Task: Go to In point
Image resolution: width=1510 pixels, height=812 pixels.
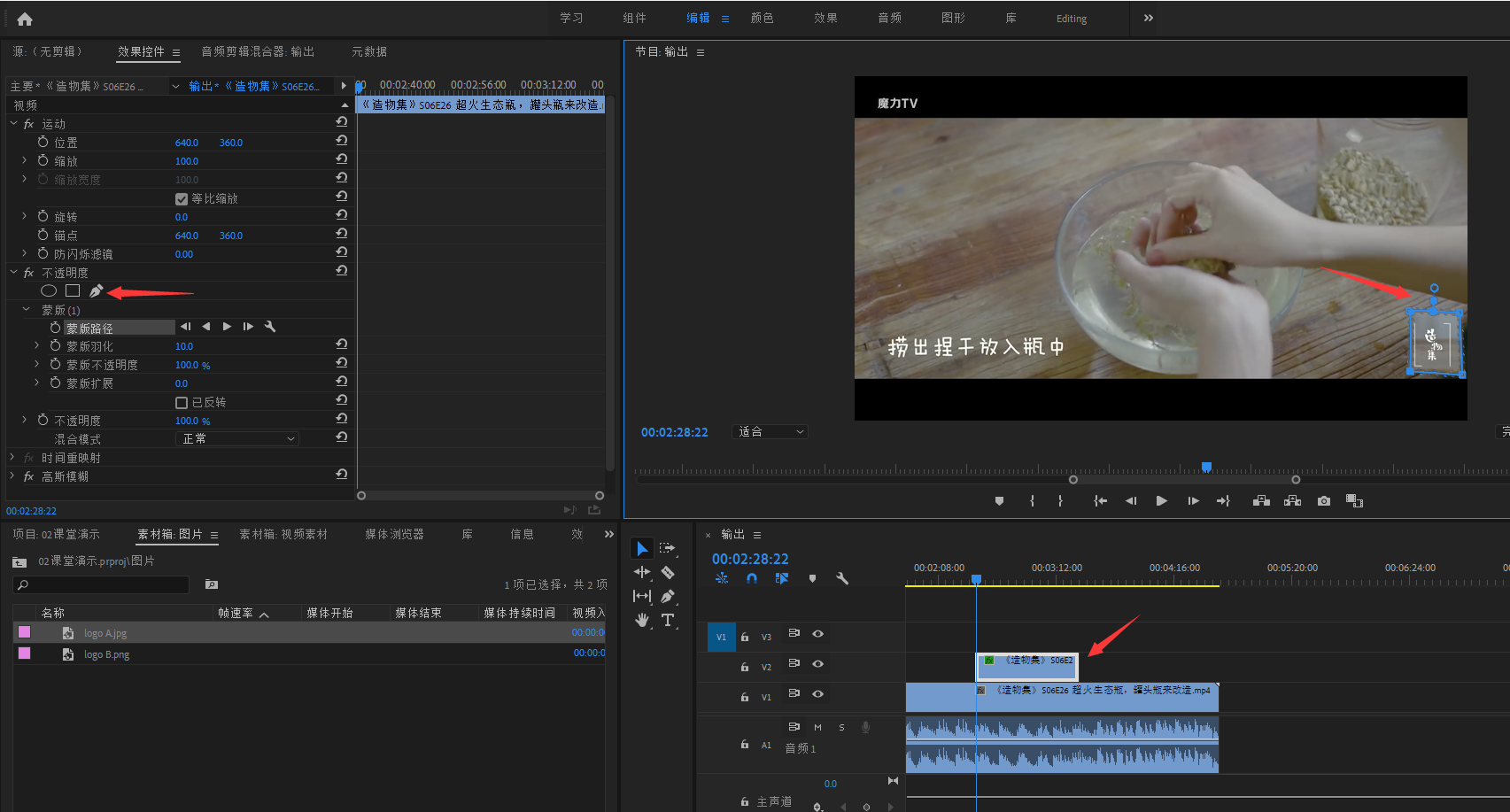Action: (1100, 501)
